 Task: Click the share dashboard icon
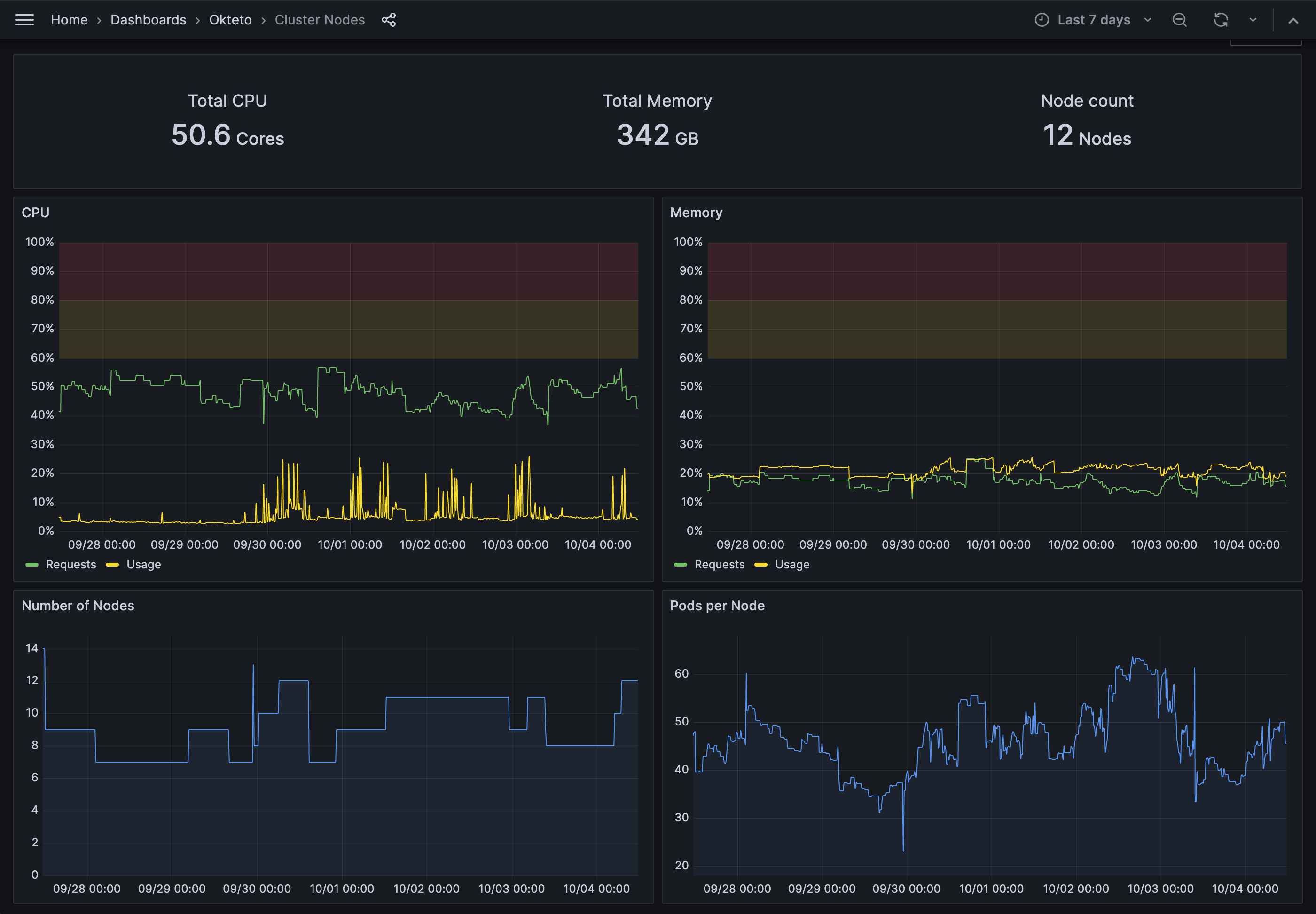click(389, 19)
